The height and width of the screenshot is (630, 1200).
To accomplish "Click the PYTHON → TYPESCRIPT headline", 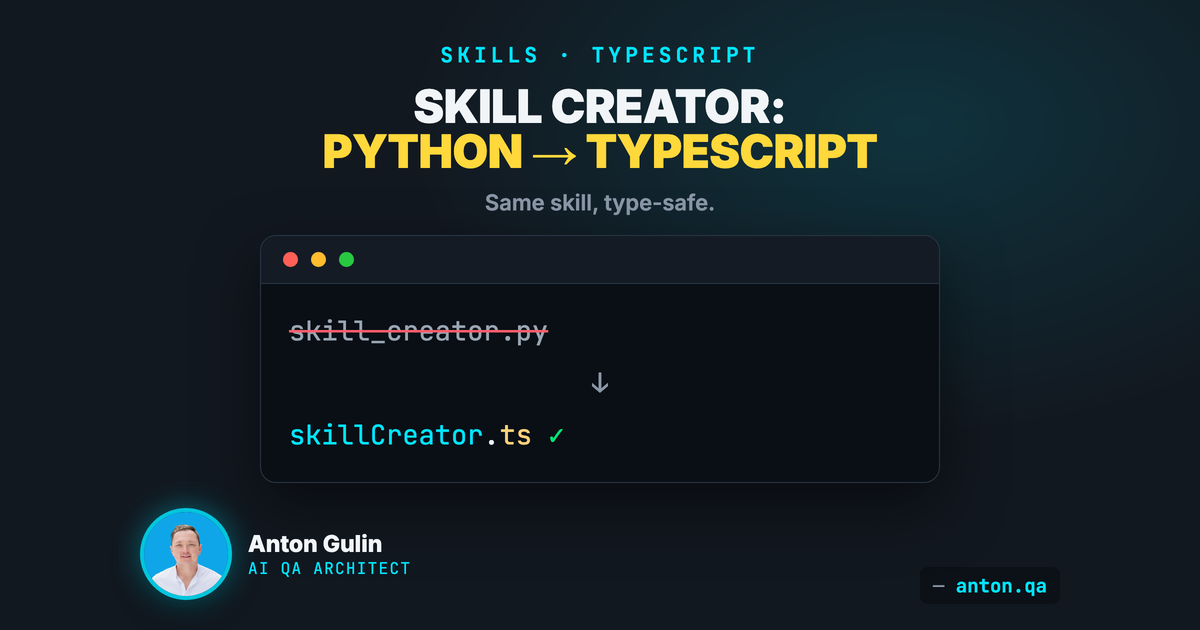I will tap(600, 152).
